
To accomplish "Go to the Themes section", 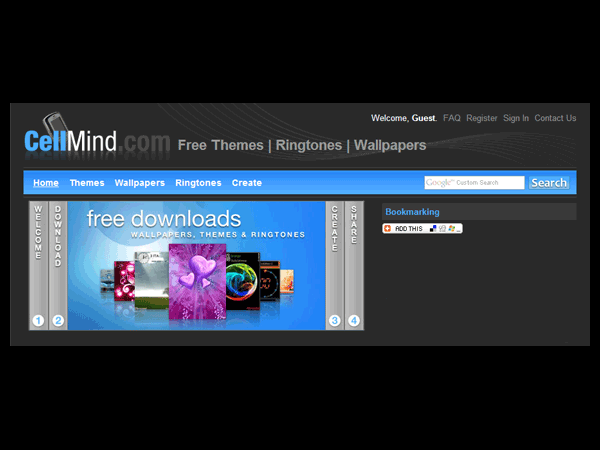I will click(x=87, y=183).
